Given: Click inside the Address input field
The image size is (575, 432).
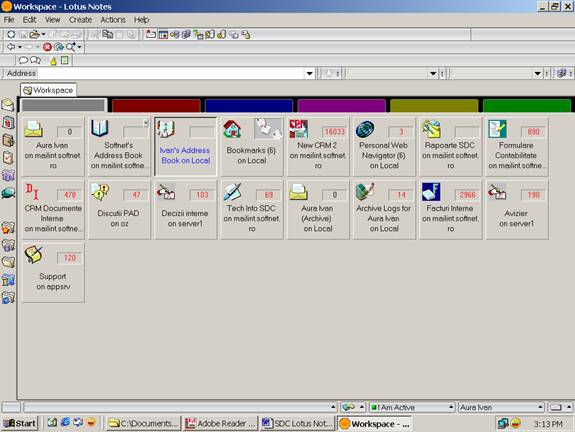Looking at the screenshot, I should [x=171, y=73].
